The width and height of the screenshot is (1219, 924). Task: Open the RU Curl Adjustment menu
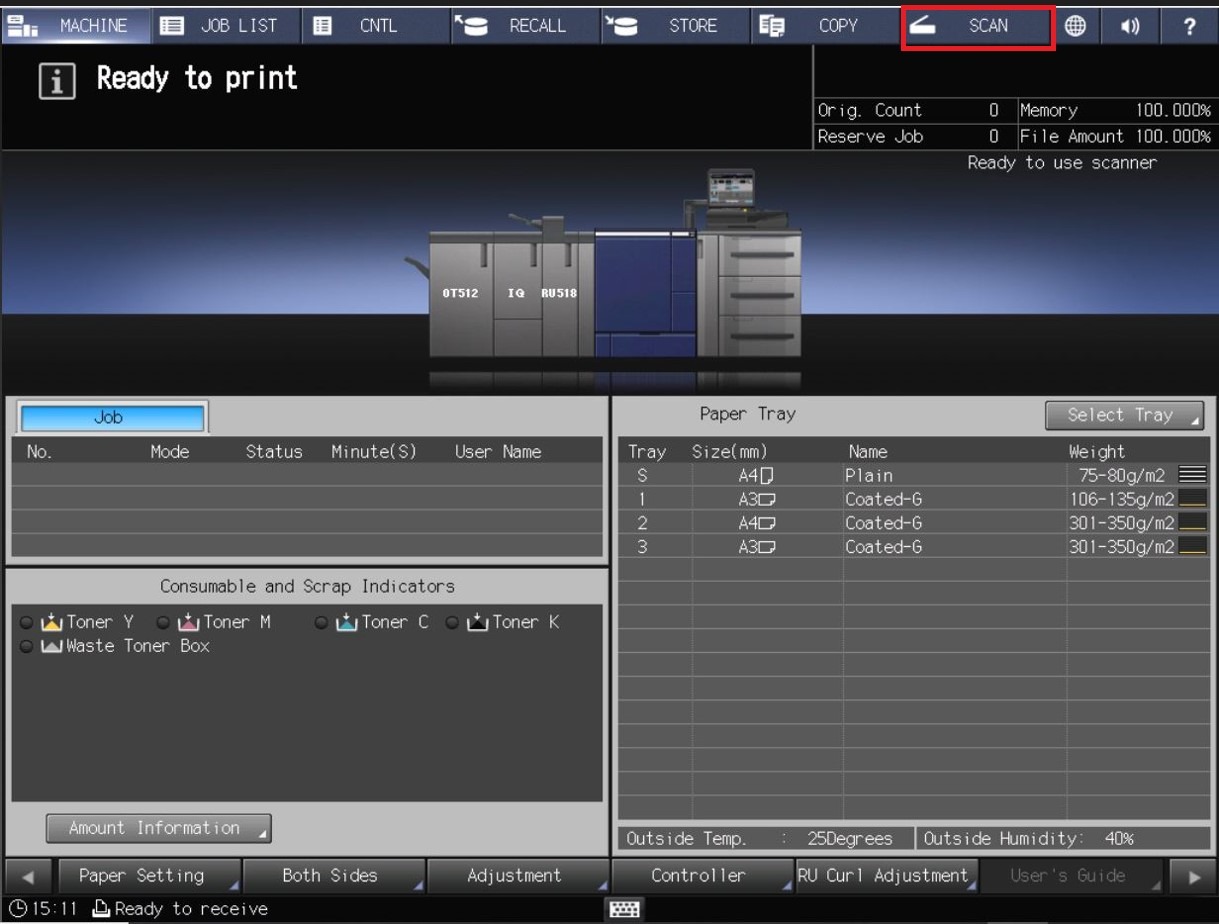(x=884, y=875)
